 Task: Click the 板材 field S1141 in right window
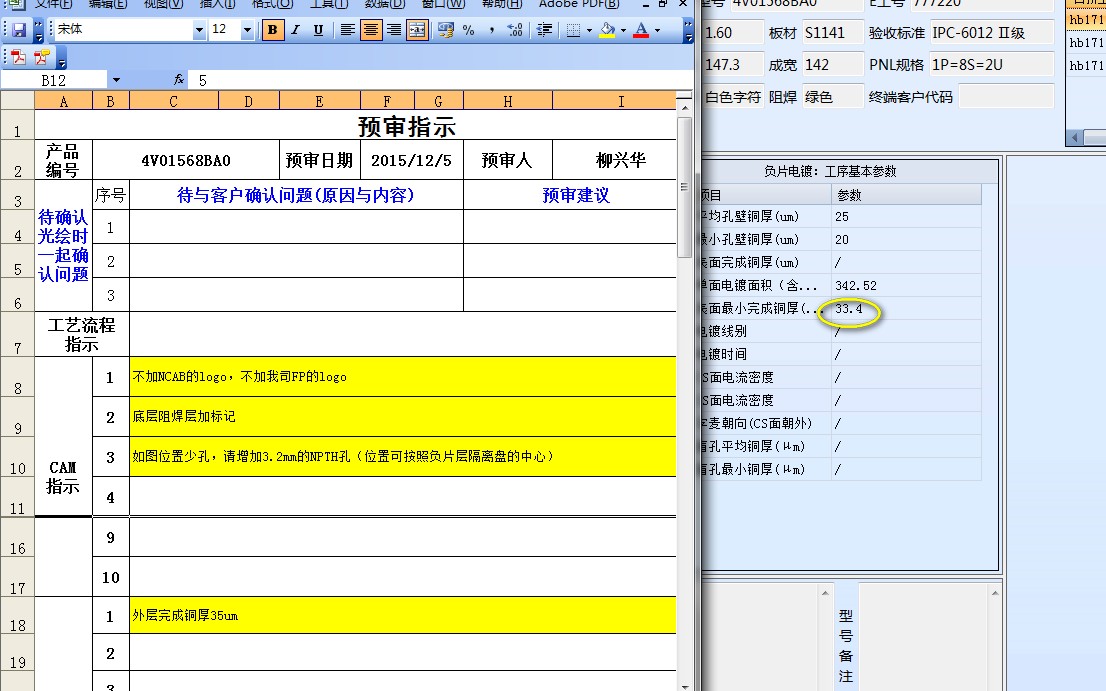(832, 32)
